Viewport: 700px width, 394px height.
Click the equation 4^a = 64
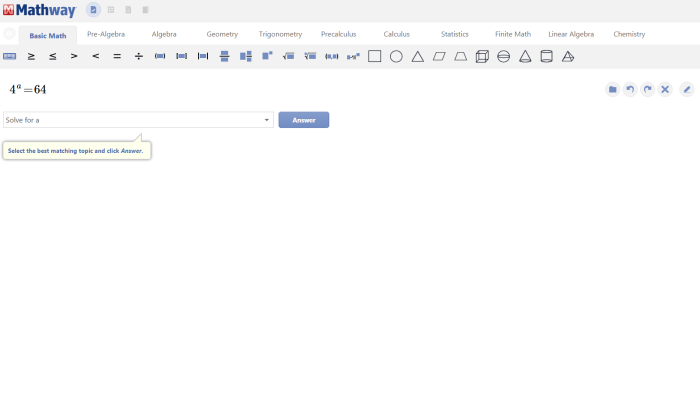(28, 89)
